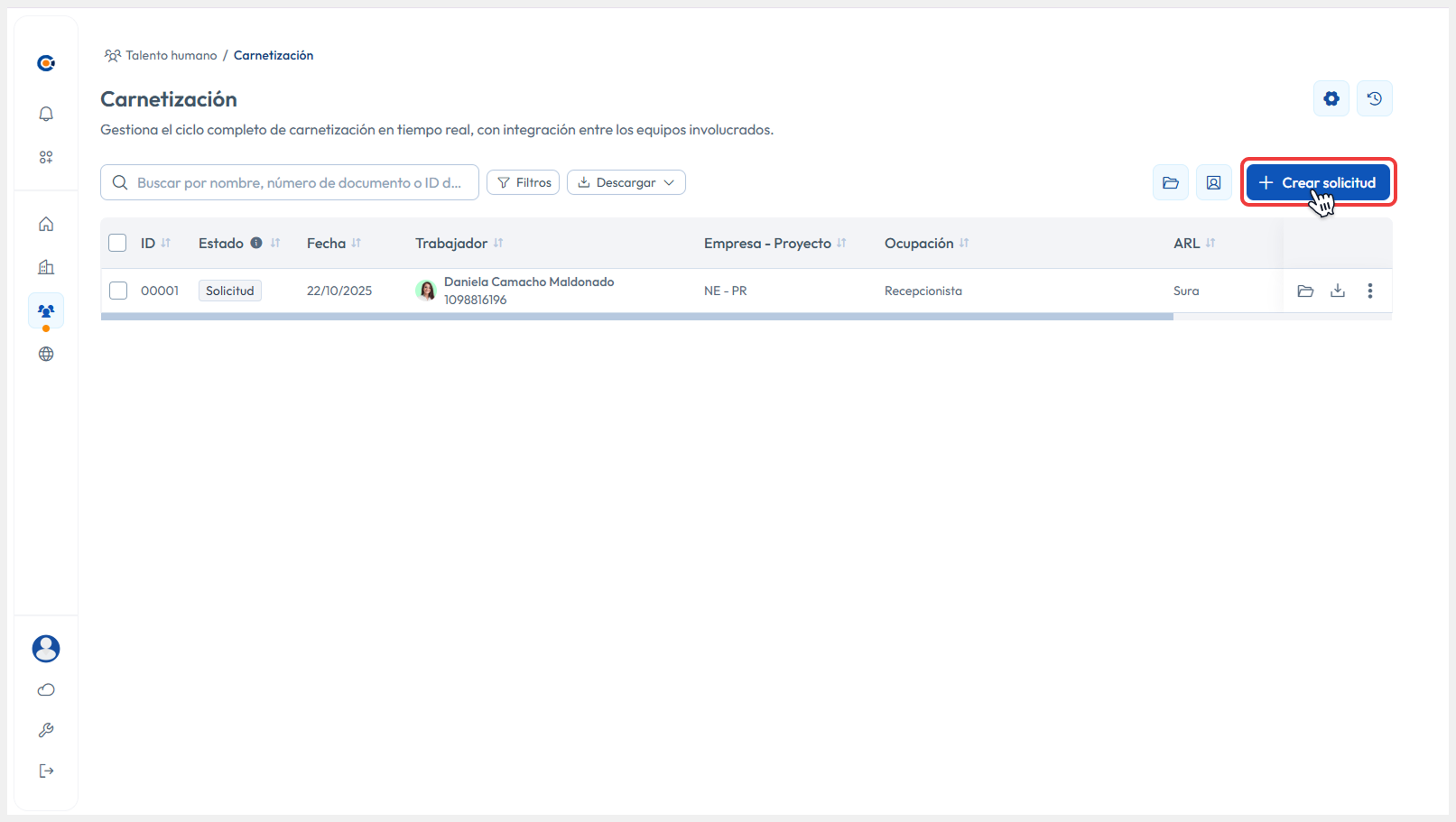Open the three-dot menu on Daniela's row
The height and width of the screenshot is (822, 1456).
point(1370,290)
